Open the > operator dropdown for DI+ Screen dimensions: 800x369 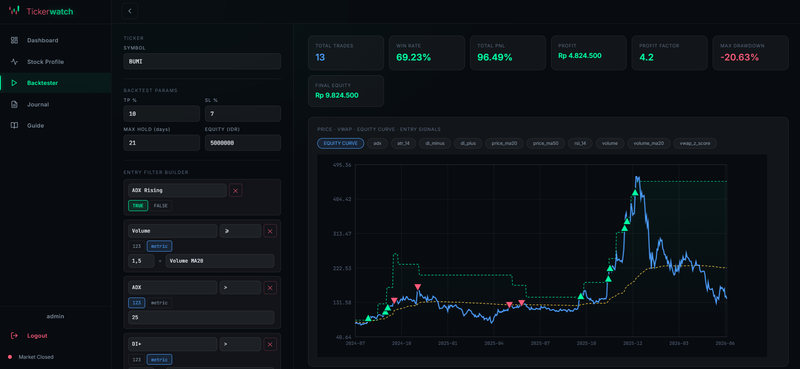coord(240,344)
